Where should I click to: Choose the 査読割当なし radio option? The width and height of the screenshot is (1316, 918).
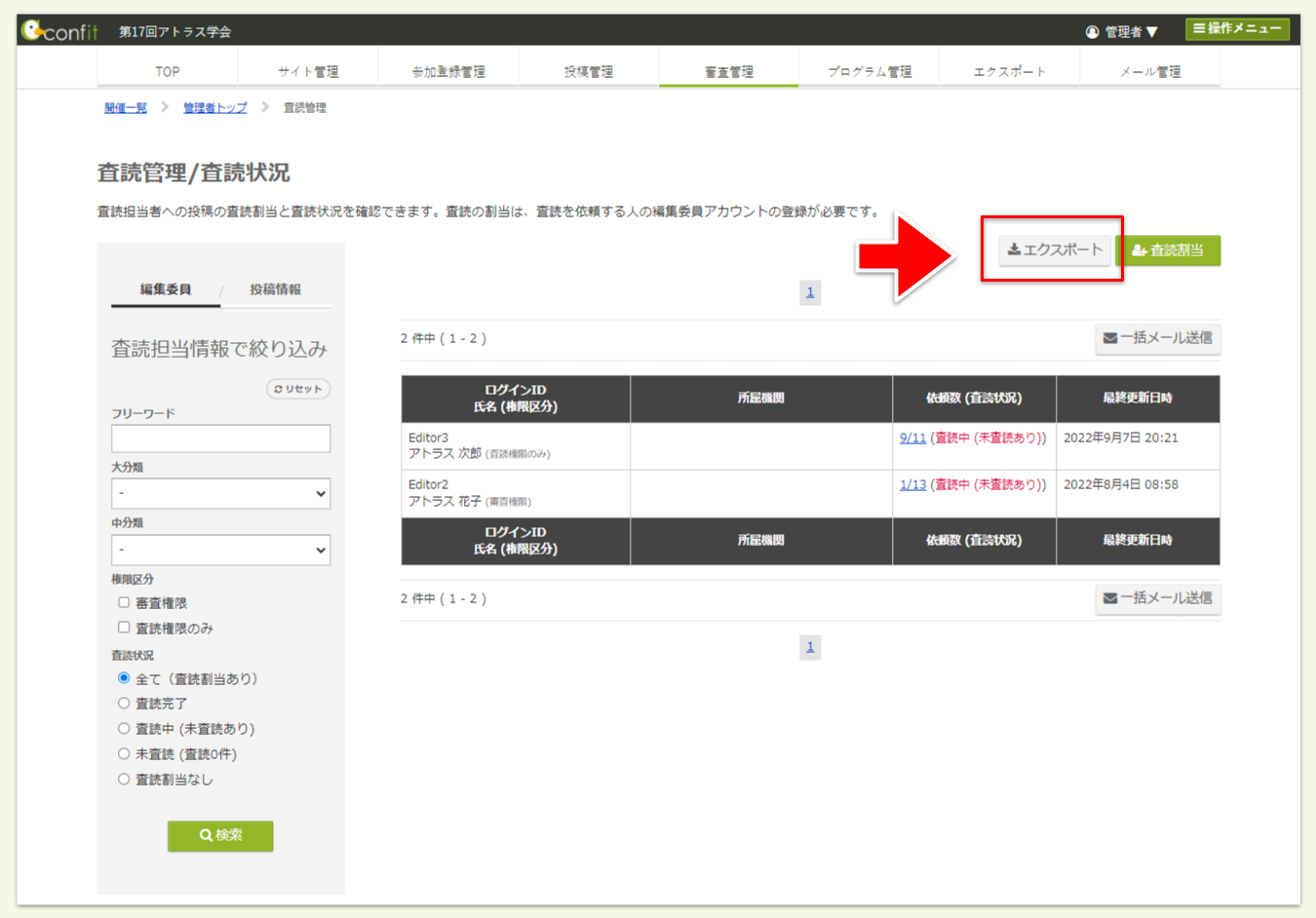[124, 780]
